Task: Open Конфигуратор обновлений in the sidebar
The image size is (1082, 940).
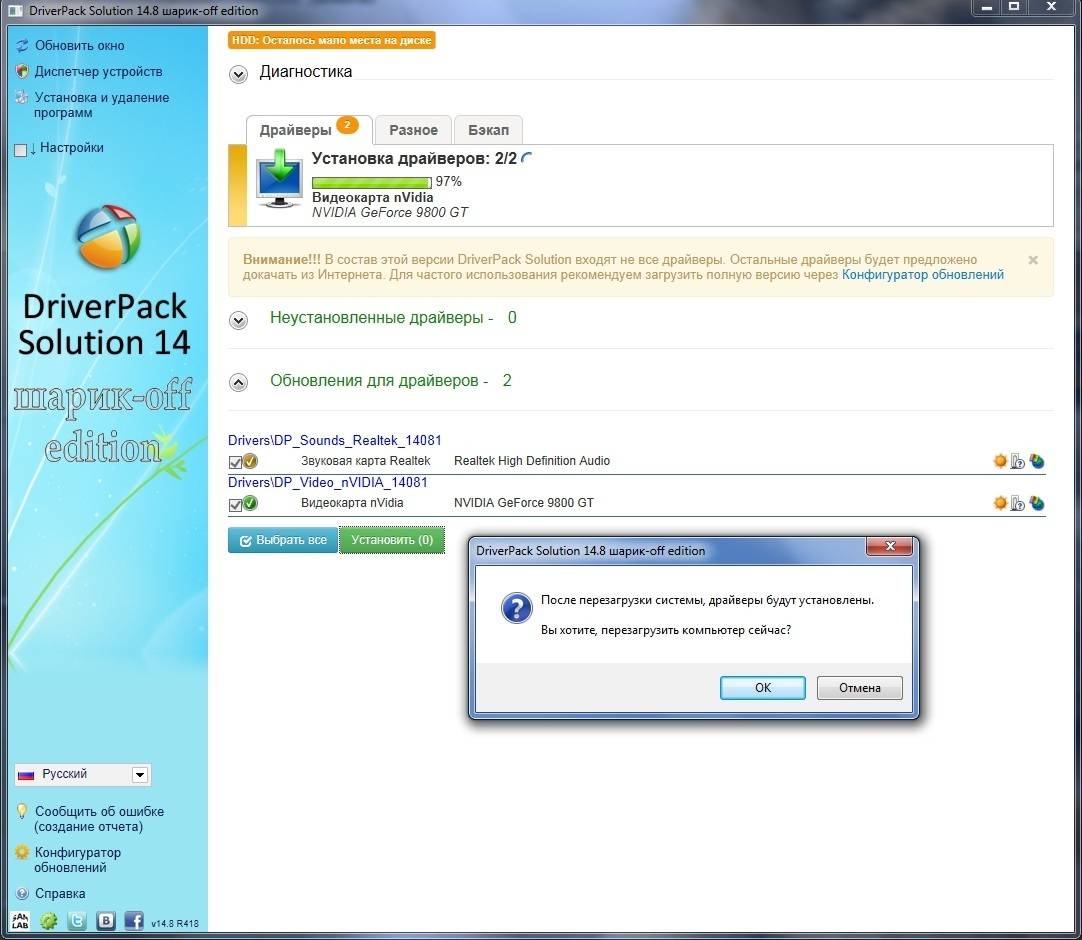Action: click(x=77, y=860)
